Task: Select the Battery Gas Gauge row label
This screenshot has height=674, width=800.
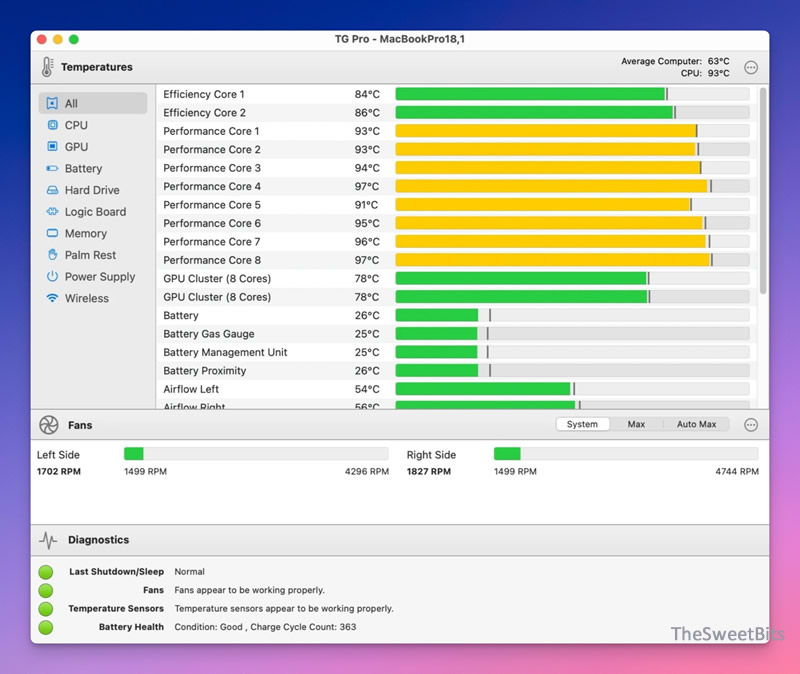Action: point(209,334)
